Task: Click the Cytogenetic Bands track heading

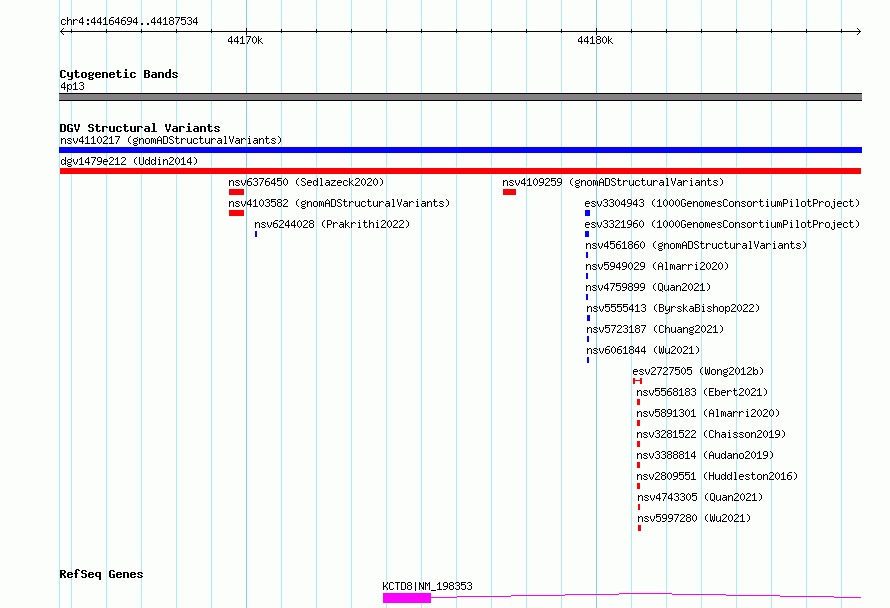Action: tap(119, 74)
